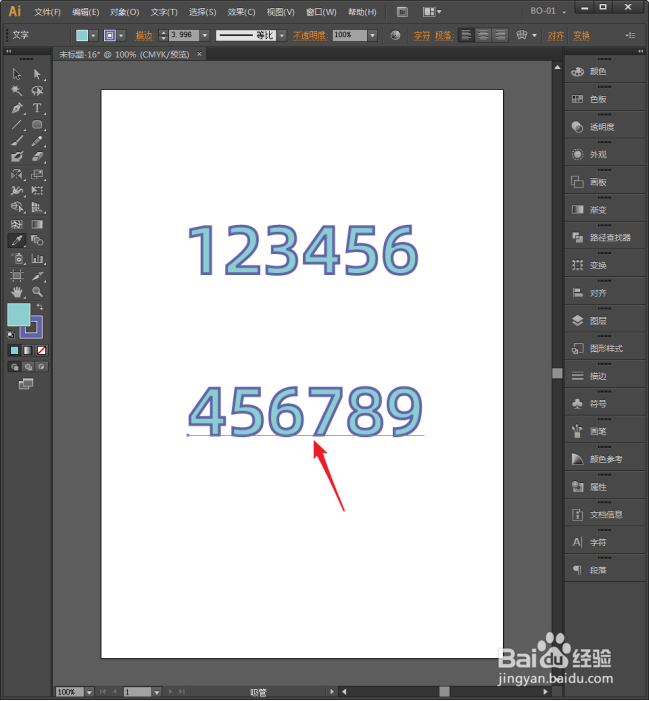Viewport: 649px width, 701px height.
Task: Reset default fill and stroke
Action: click(11, 334)
